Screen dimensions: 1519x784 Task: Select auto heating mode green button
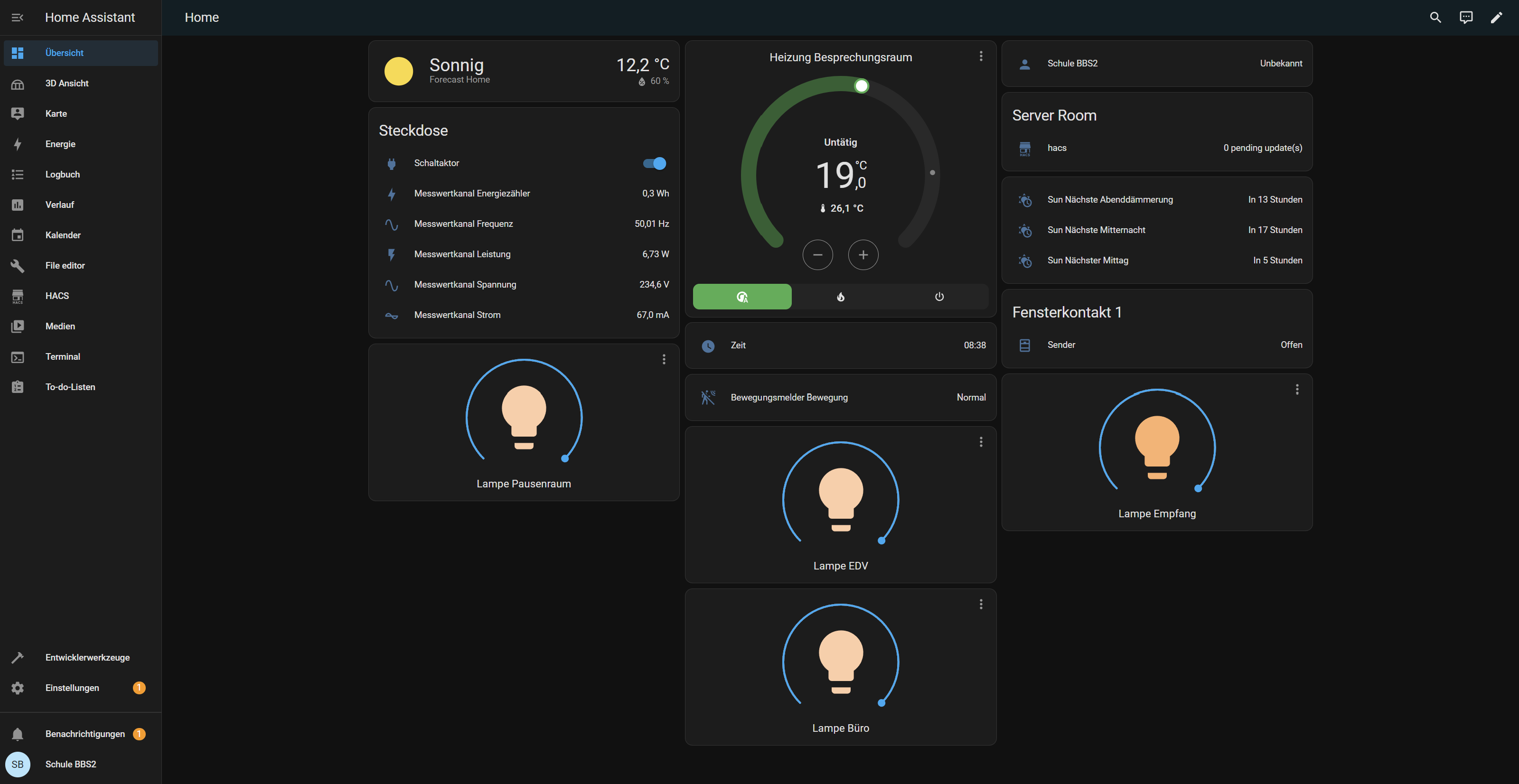[742, 297]
